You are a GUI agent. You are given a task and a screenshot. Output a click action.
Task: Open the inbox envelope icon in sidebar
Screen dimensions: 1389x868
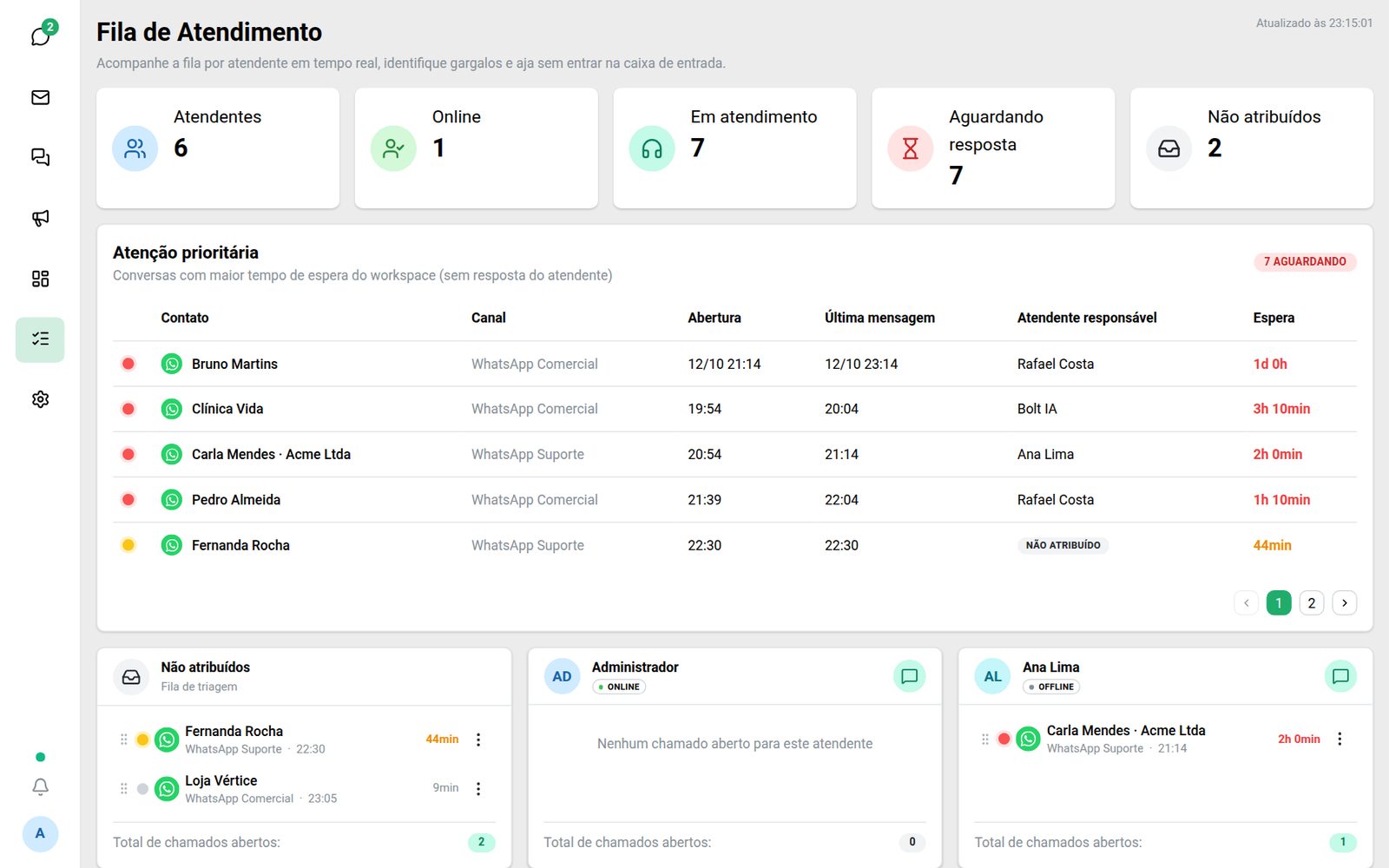(x=40, y=97)
